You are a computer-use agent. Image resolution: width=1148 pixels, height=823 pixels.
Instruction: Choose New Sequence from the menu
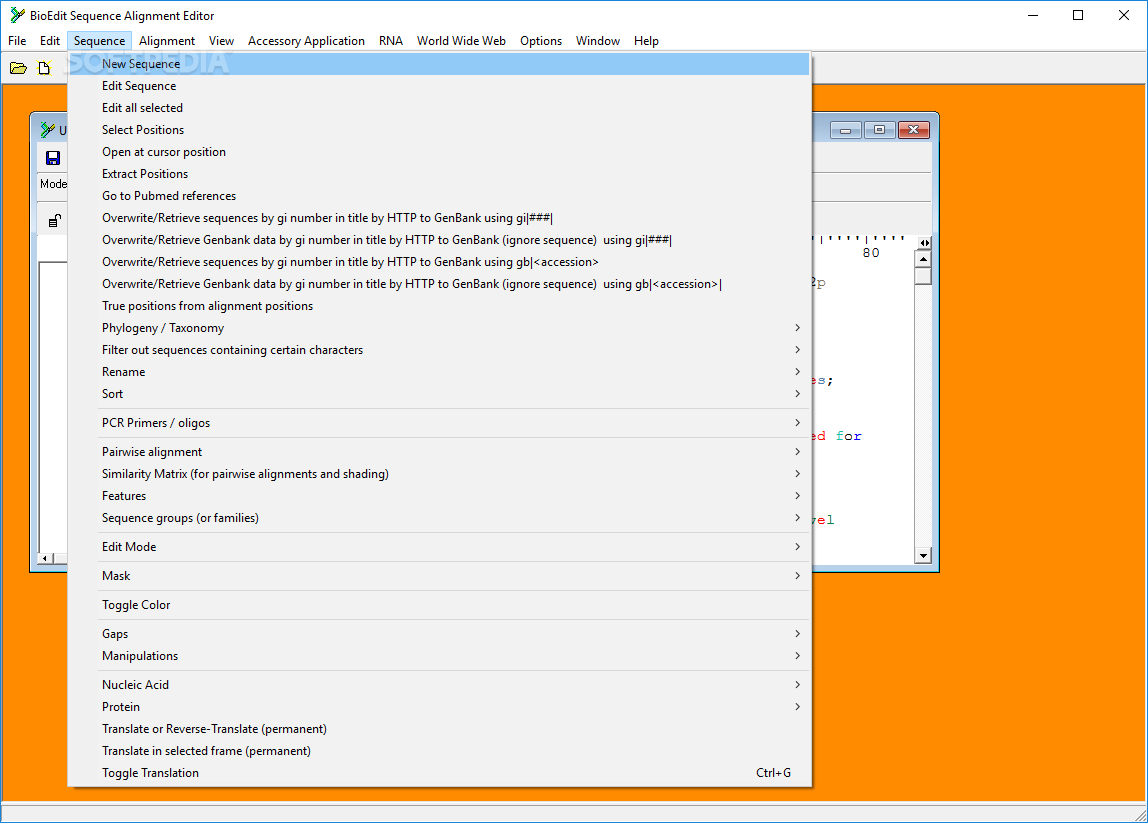coord(439,64)
